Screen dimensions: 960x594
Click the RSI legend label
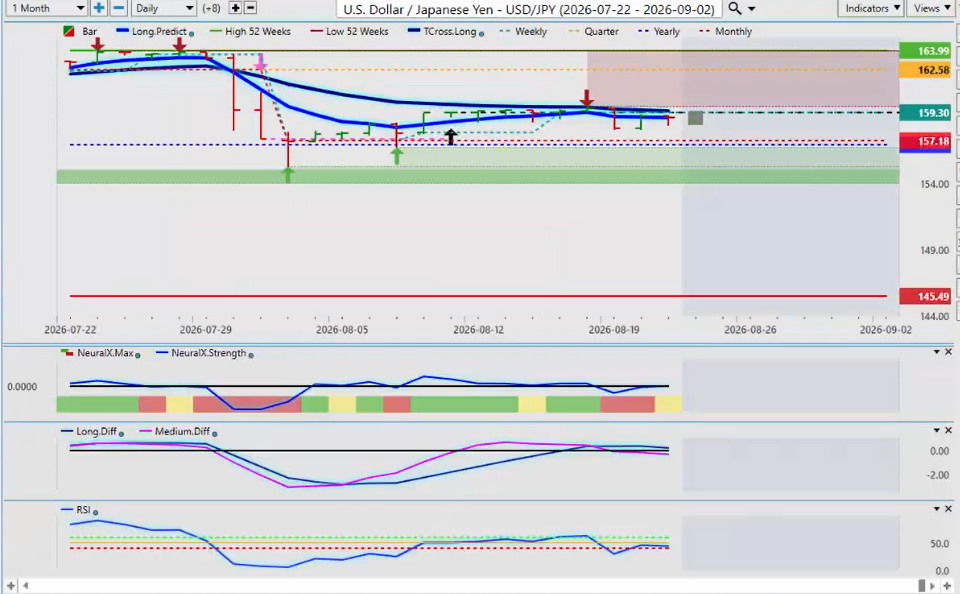(x=83, y=509)
